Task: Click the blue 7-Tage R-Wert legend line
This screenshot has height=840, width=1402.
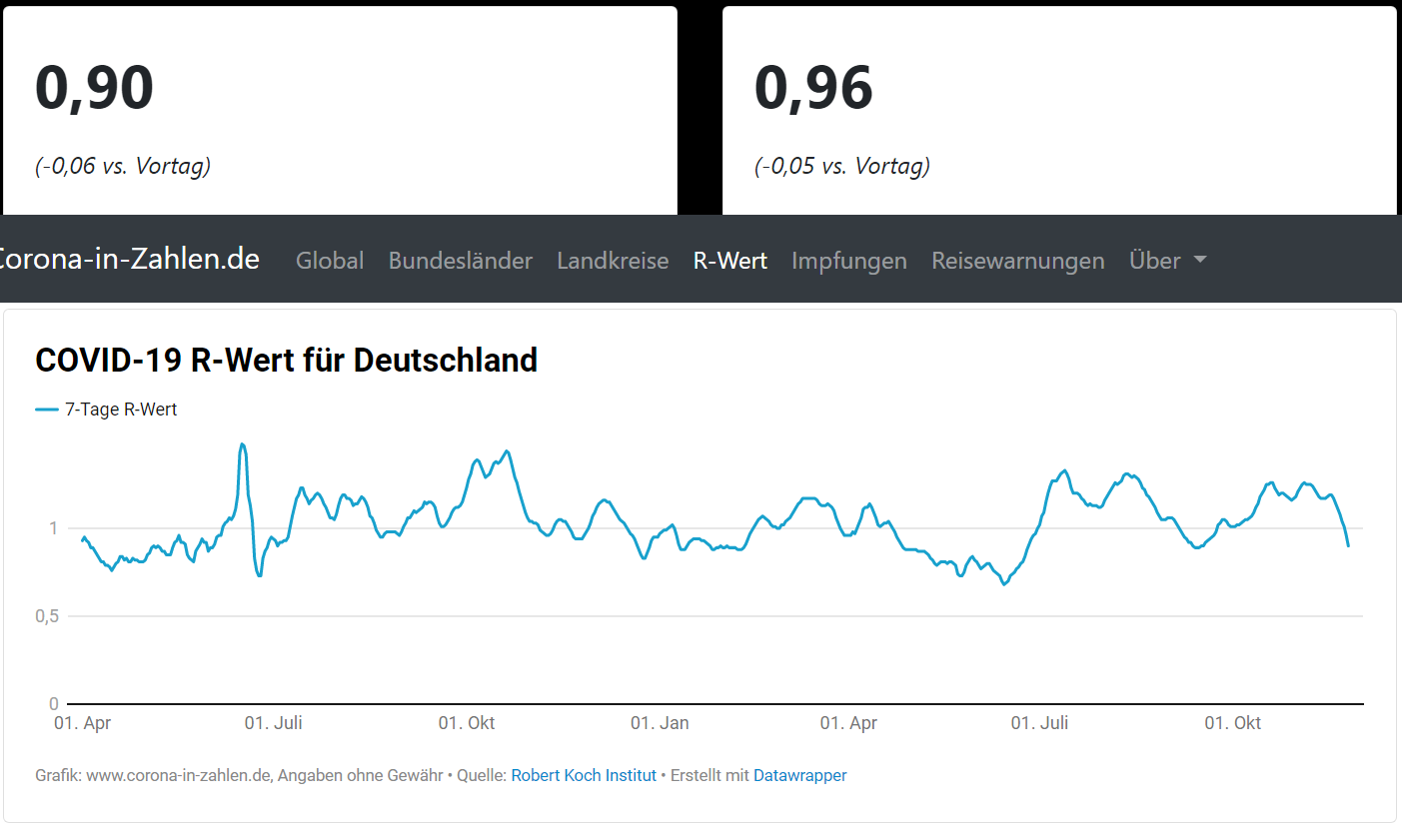Action: point(47,410)
